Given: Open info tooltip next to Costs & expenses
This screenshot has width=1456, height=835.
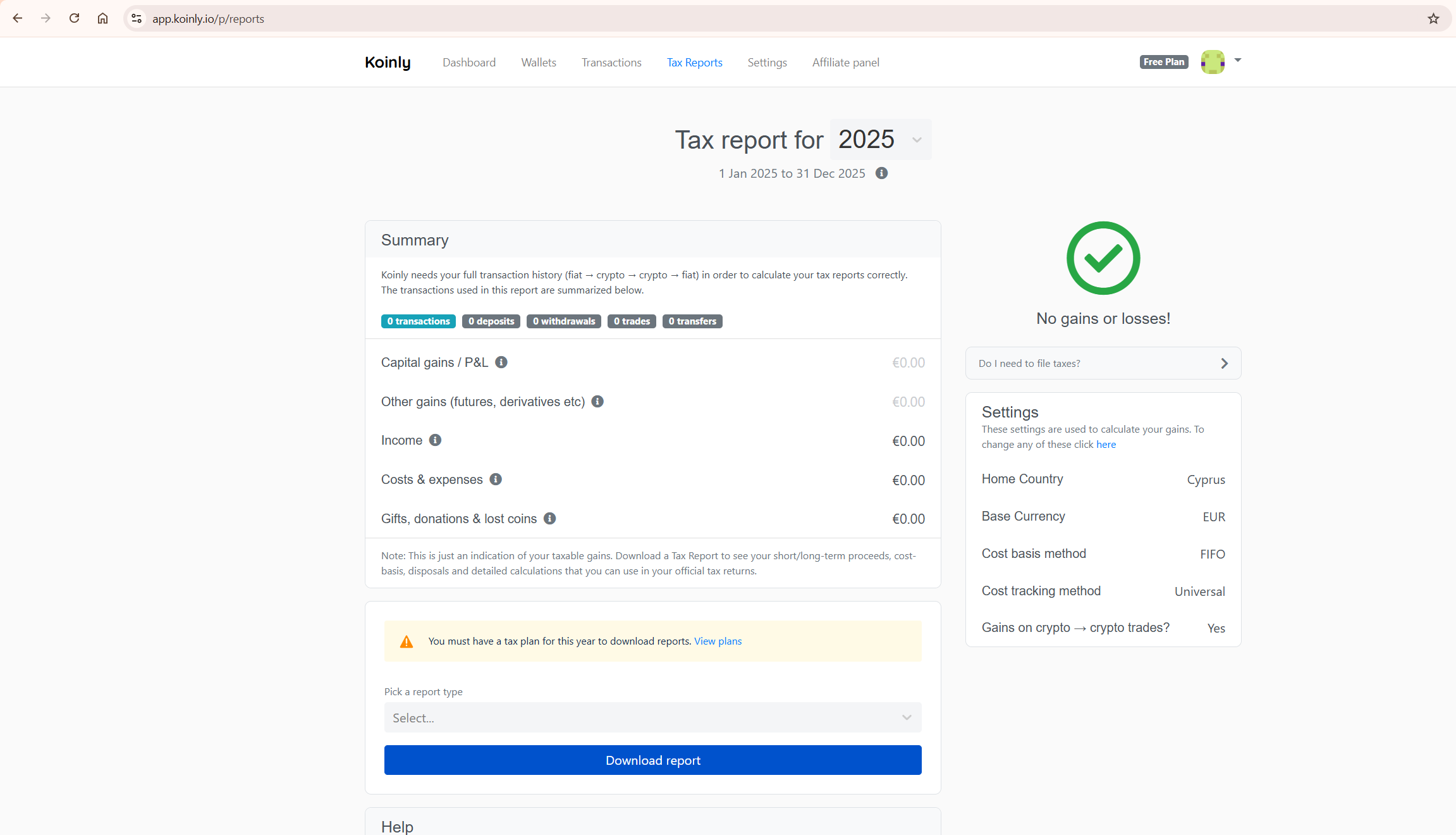Looking at the screenshot, I should pos(496,479).
